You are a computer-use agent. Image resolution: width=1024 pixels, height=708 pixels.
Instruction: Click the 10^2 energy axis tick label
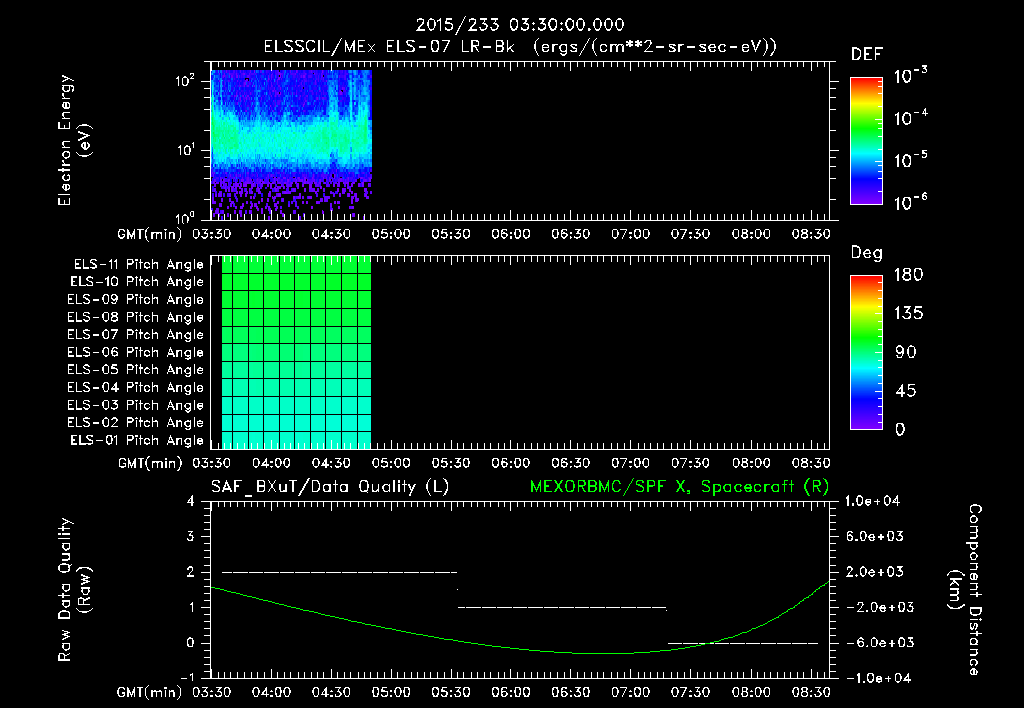coord(185,81)
